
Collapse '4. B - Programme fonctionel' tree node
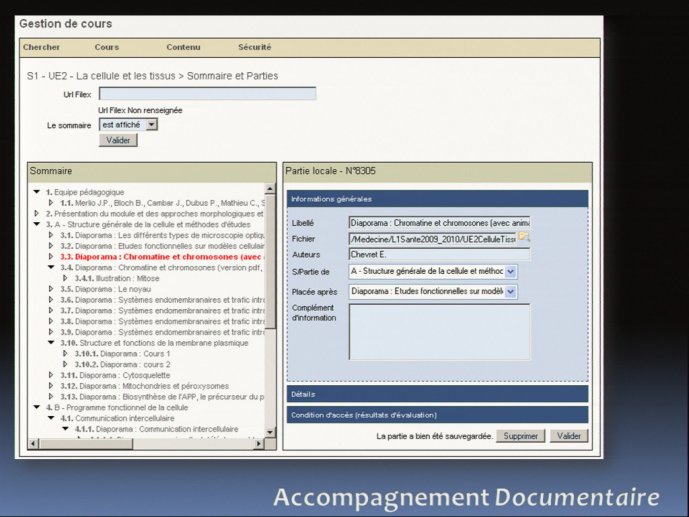click(x=37, y=408)
